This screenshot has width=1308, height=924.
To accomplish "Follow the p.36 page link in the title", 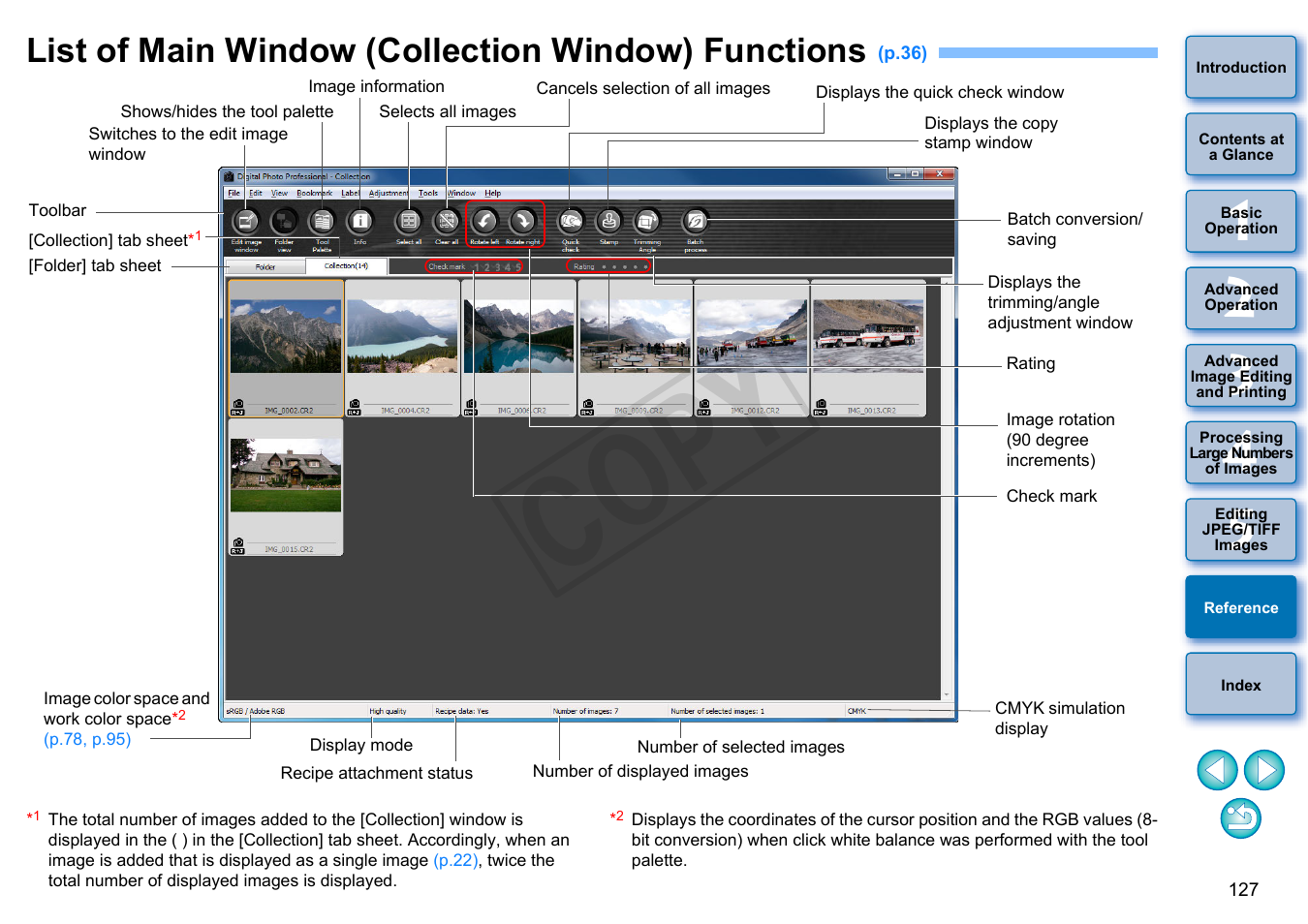I will (902, 53).
